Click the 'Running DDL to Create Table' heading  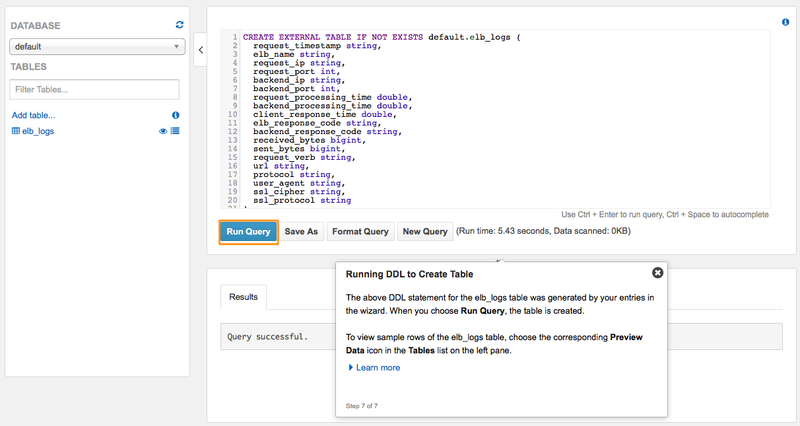pos(410,274)
